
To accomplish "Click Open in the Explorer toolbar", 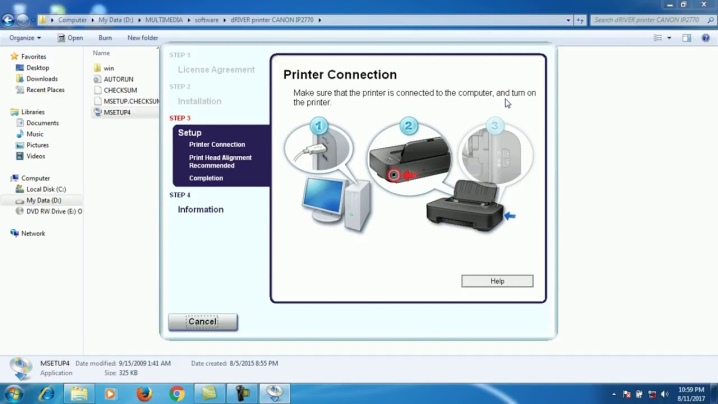I will point(71,38).
